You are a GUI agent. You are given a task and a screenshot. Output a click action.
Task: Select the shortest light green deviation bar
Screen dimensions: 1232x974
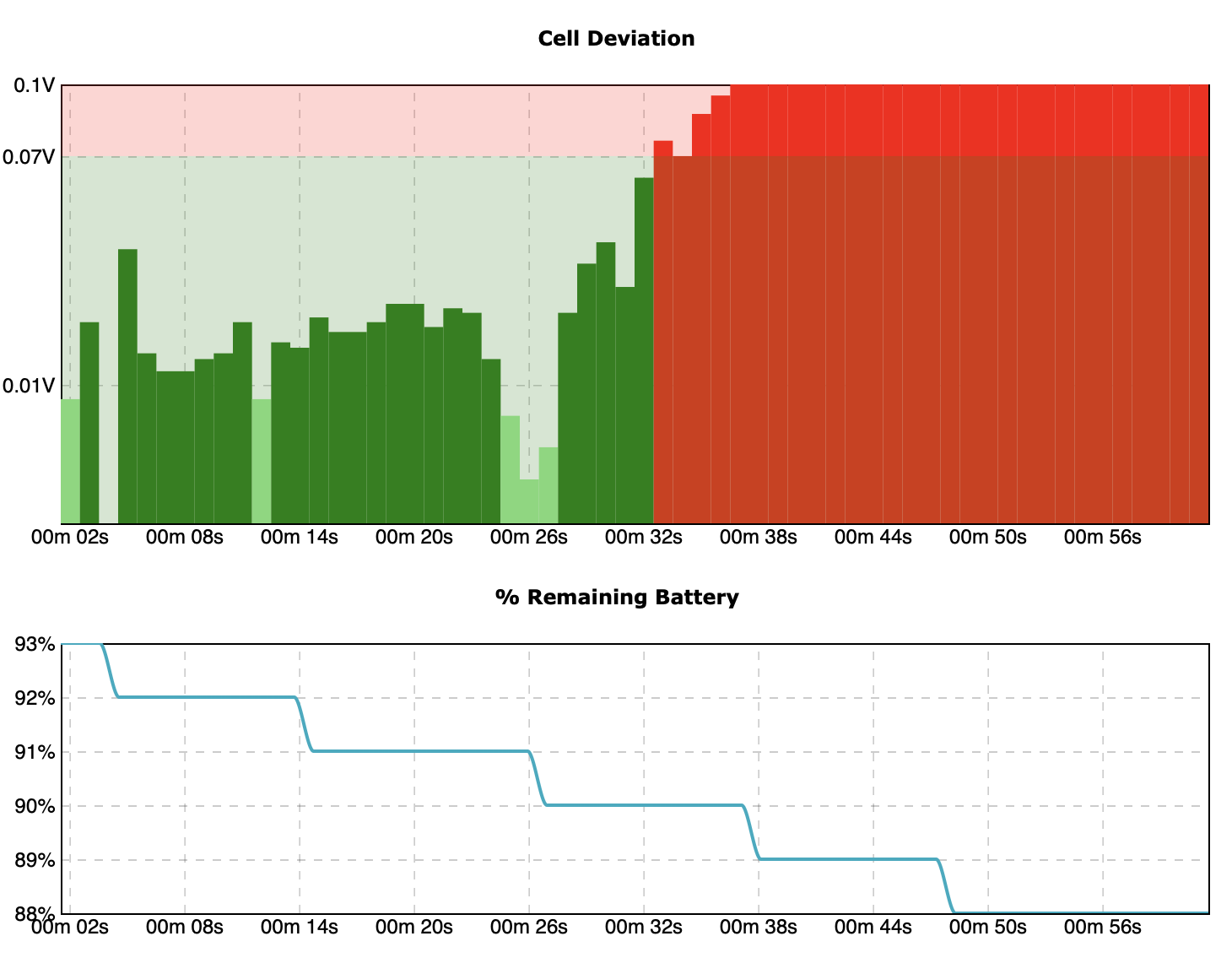529,502
